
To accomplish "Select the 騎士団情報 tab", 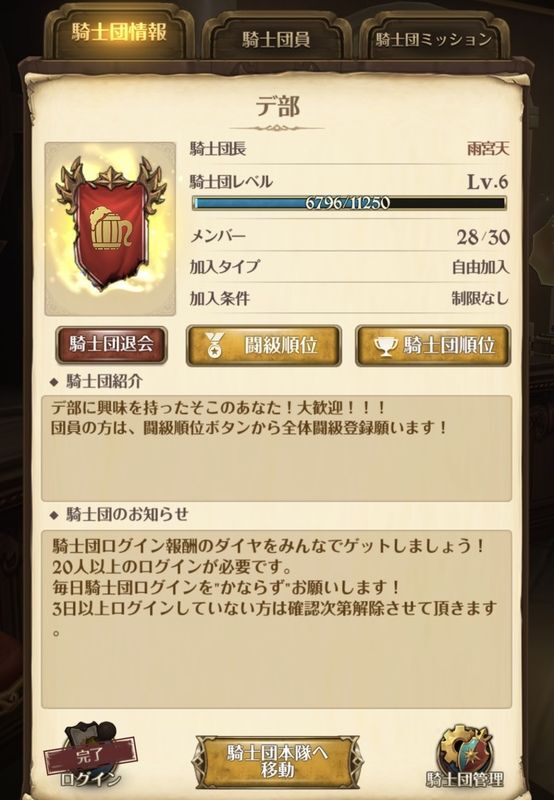I will [119, 33].
